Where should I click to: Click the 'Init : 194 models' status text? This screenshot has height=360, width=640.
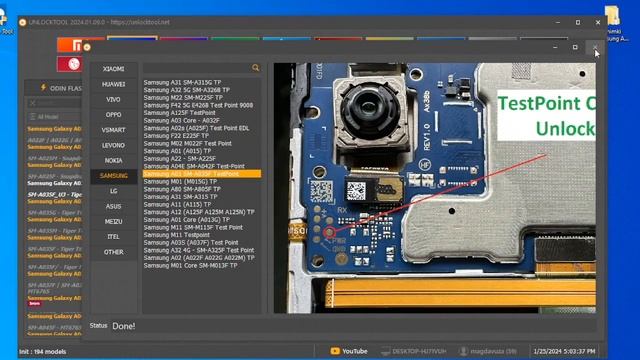tap(43, 351)
